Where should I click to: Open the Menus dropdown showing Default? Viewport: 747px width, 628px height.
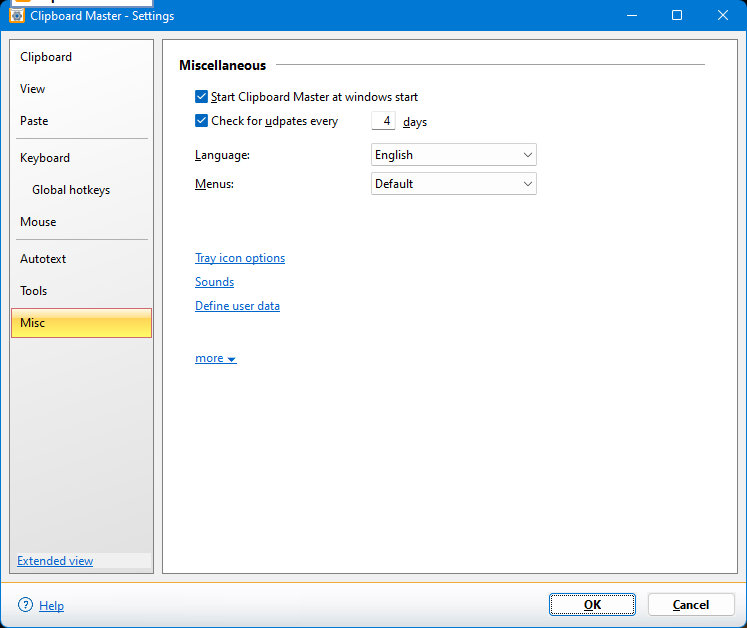454,184
